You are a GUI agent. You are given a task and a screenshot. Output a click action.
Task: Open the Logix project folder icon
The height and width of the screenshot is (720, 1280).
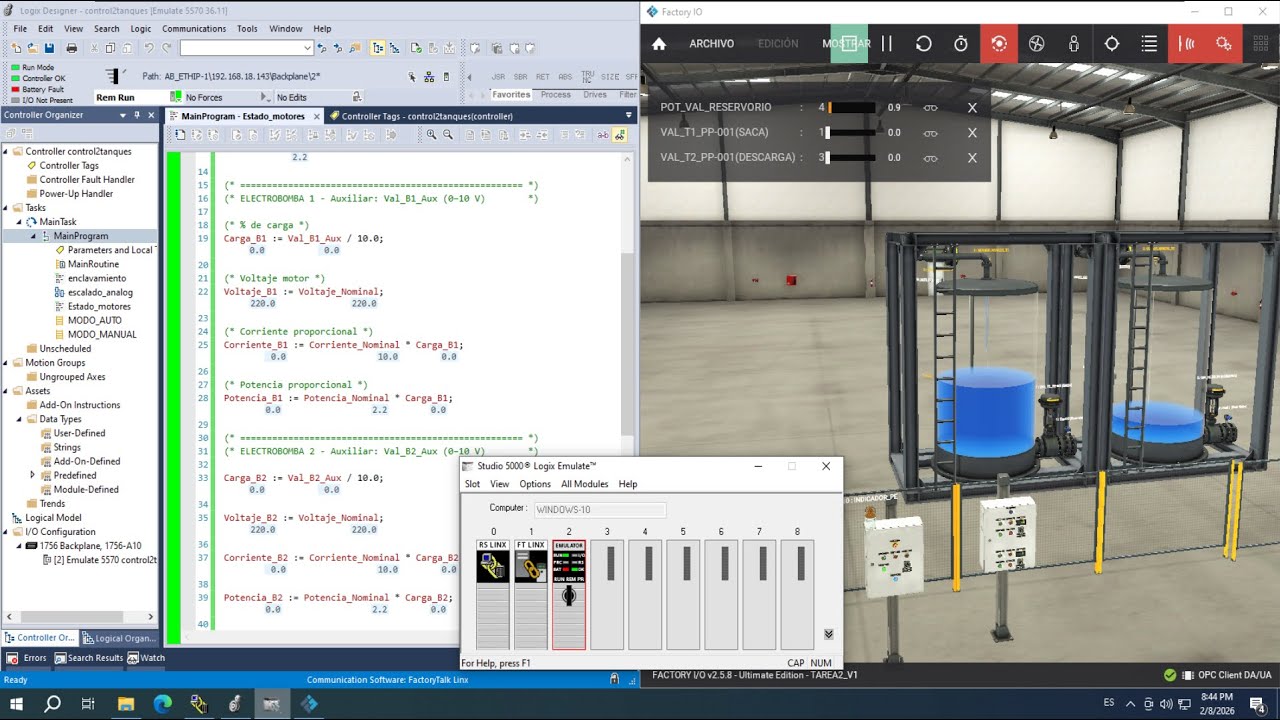coord(33,48)
